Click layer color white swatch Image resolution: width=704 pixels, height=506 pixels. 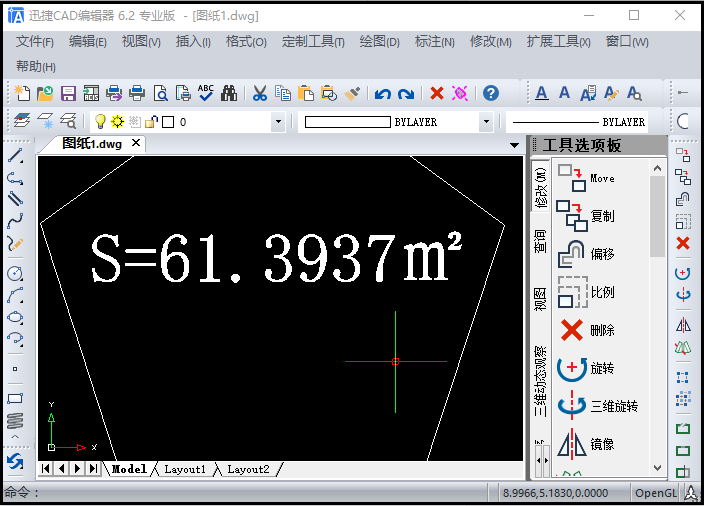(168, 122)
